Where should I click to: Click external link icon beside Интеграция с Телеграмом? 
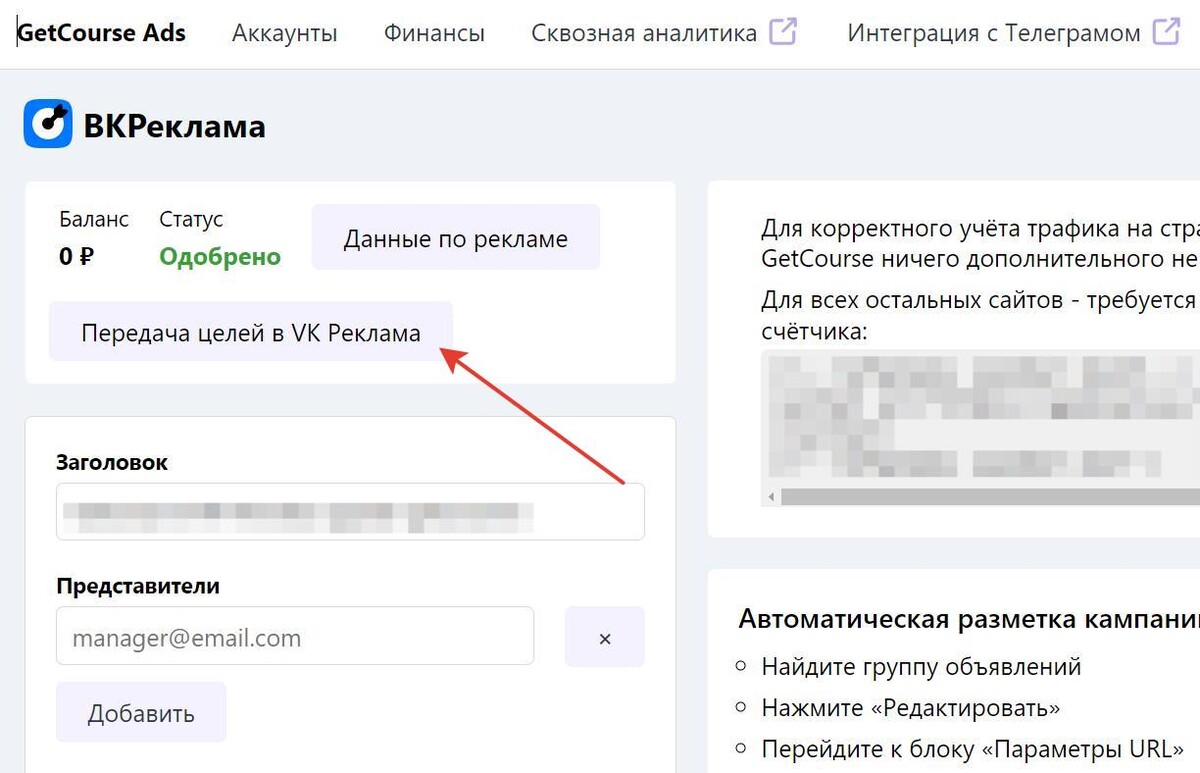tap(1166, 31)
